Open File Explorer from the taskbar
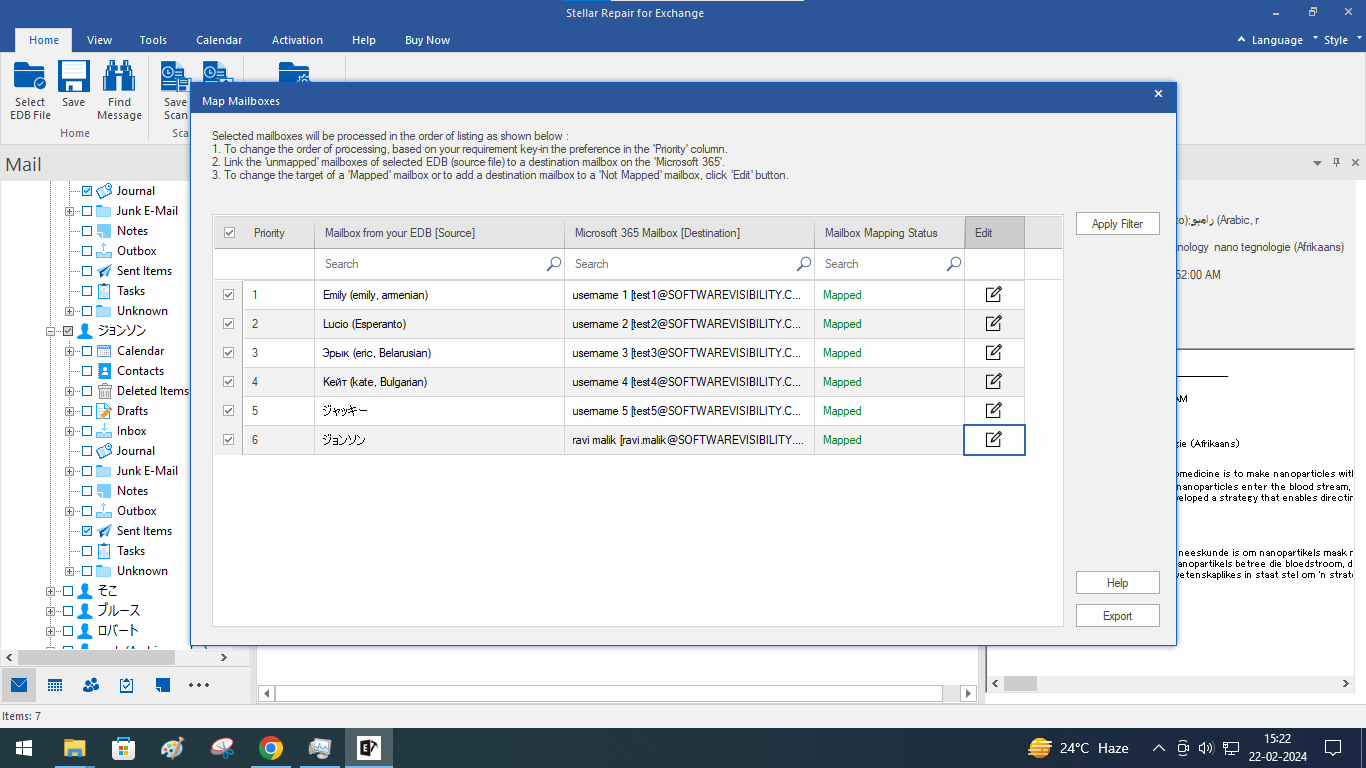Screen dimensions: 1366x768 coord(74,748)
